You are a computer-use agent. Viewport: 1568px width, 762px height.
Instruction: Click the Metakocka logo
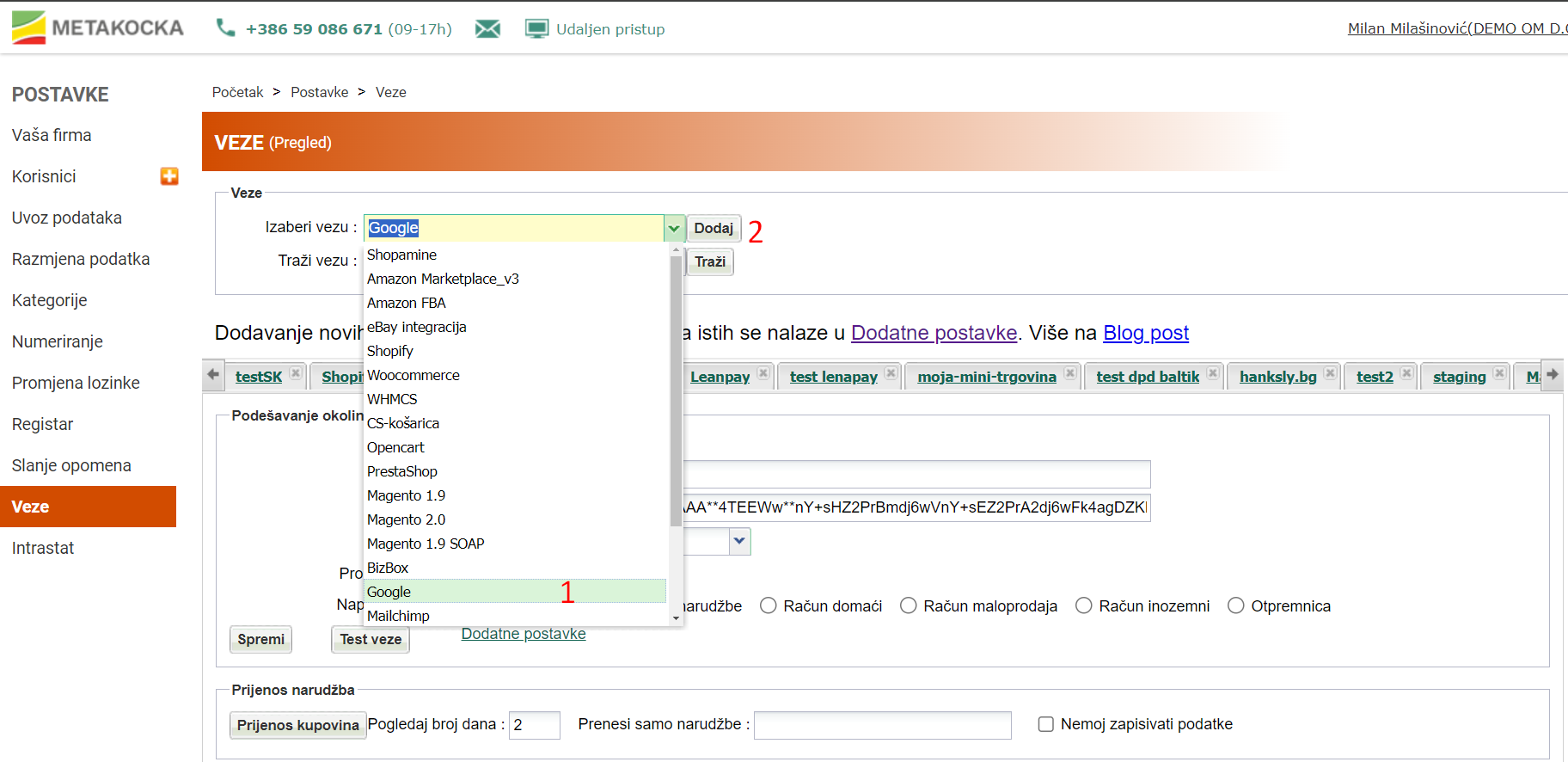[97, 28]
